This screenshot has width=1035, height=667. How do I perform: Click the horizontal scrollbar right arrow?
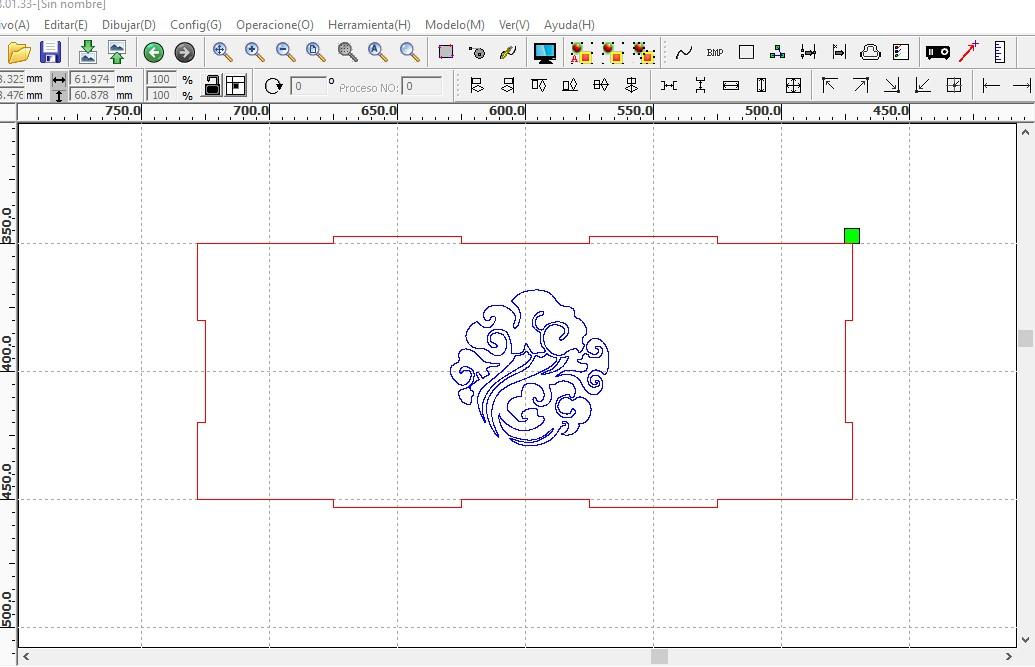point(1009,656)
